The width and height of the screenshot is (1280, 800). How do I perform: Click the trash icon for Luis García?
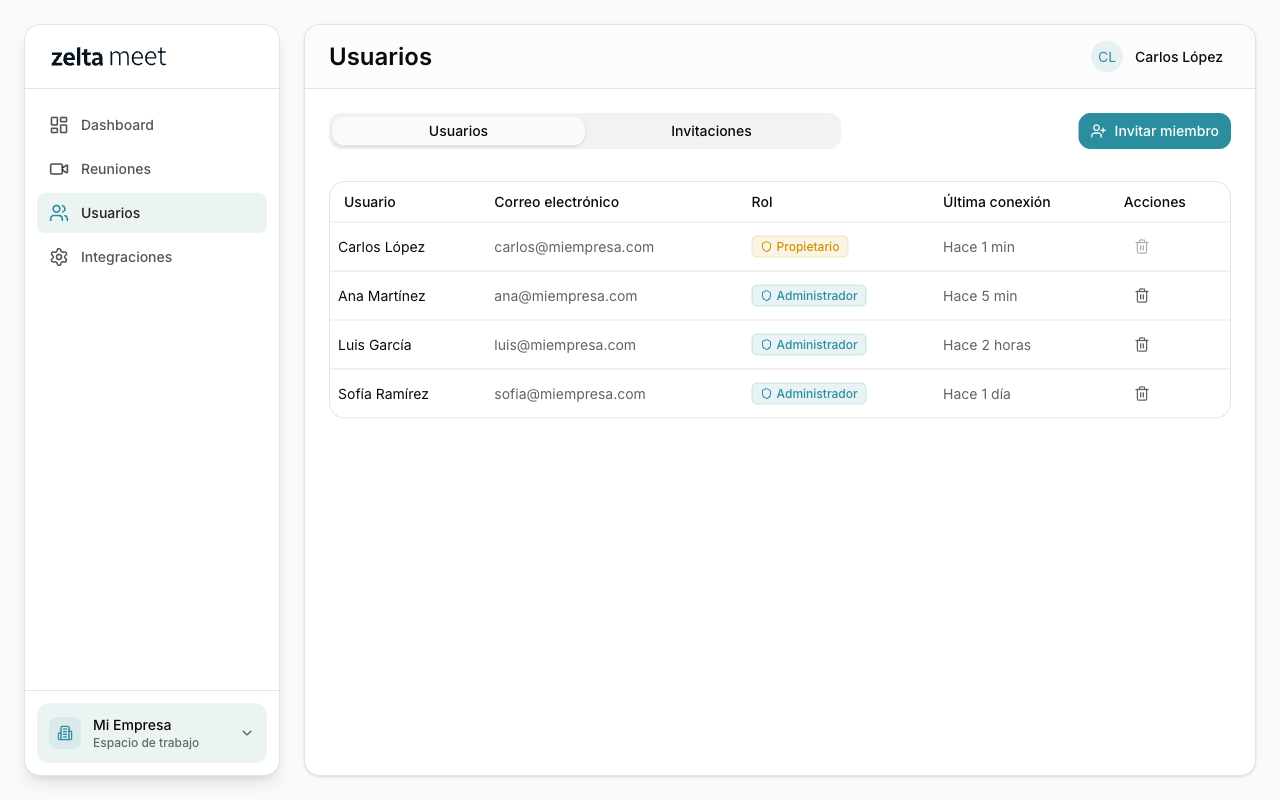tap(1141, 344)
